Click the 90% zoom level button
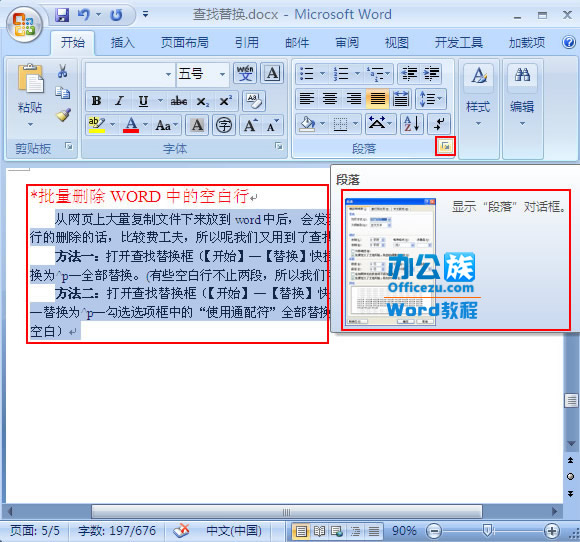This screenshot has width=580, height=542. click(x=404, y=531)
